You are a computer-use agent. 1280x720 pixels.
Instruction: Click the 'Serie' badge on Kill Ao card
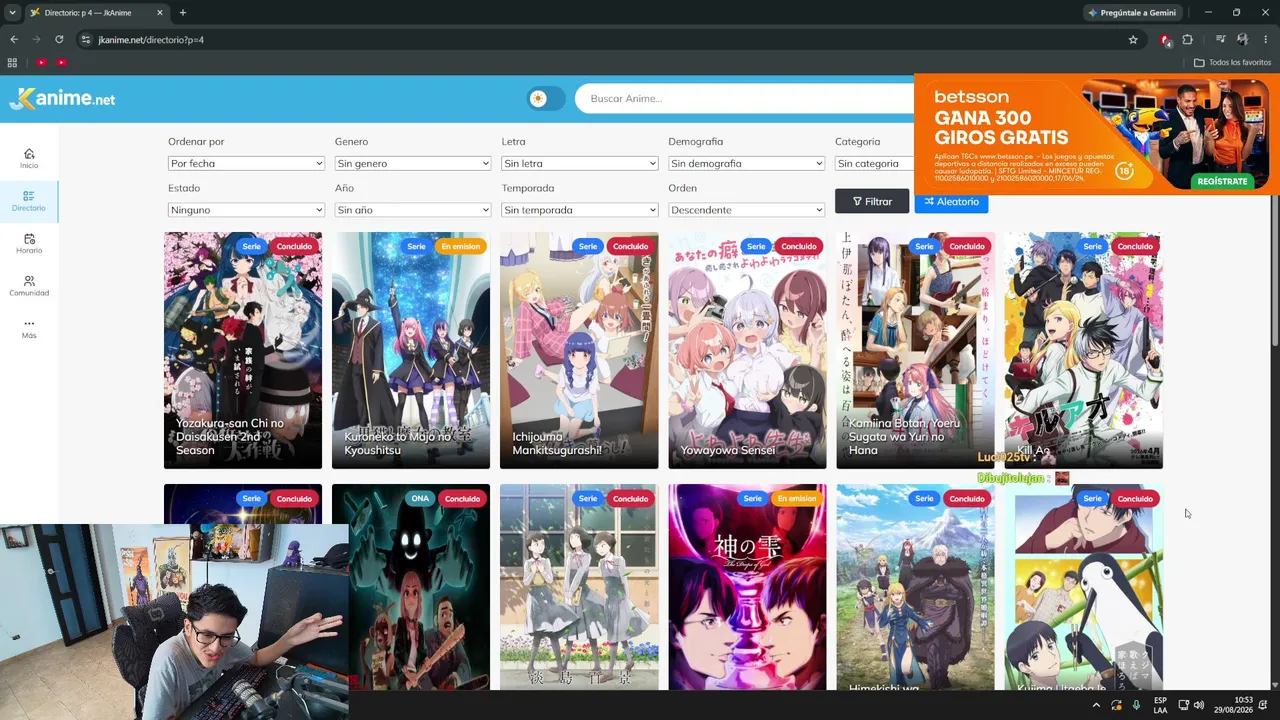click(x=1092, y=246)
